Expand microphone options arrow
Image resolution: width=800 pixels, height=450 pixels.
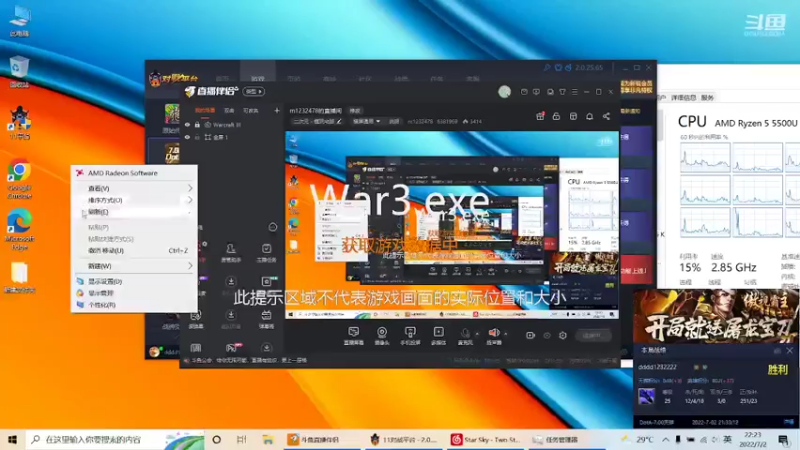(x=477, y=334)
